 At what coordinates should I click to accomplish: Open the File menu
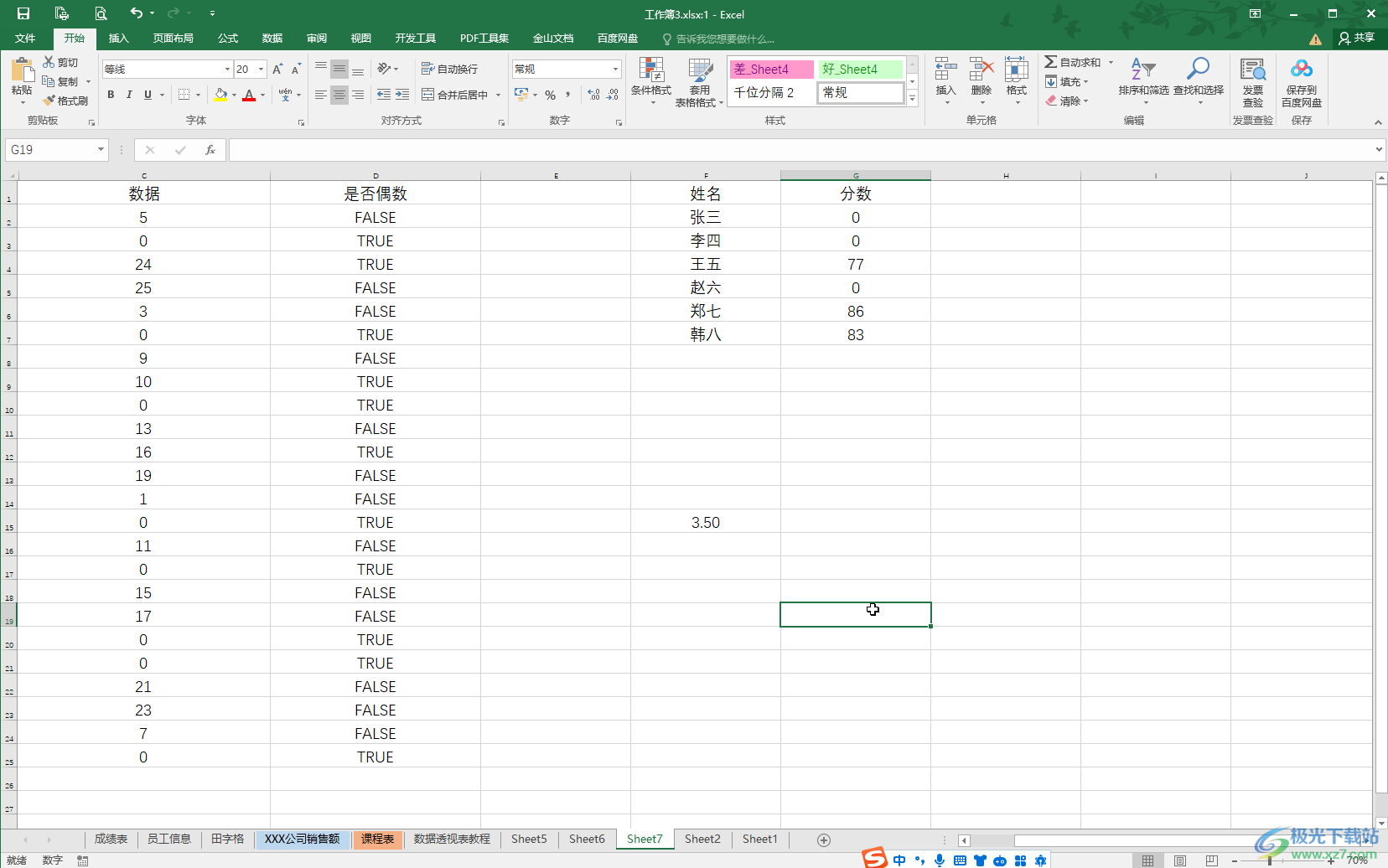click(x=25, y=39)
